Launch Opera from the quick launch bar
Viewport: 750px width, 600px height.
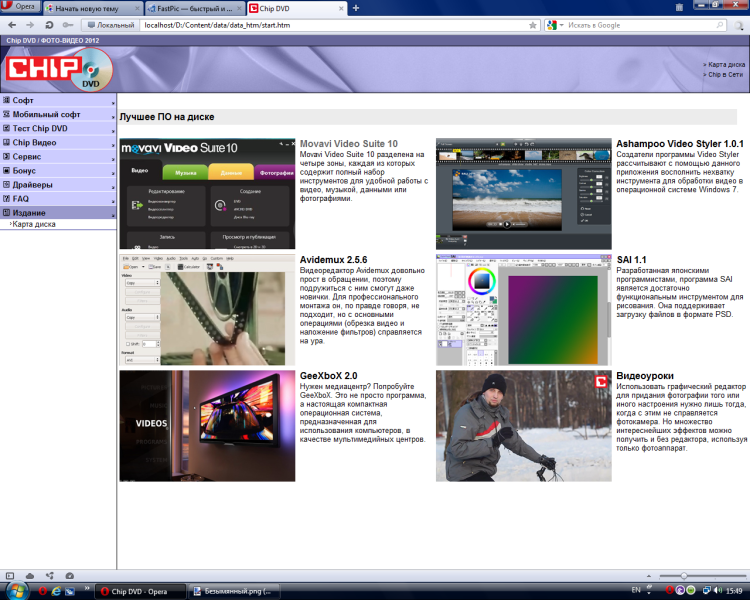(43, 591)
